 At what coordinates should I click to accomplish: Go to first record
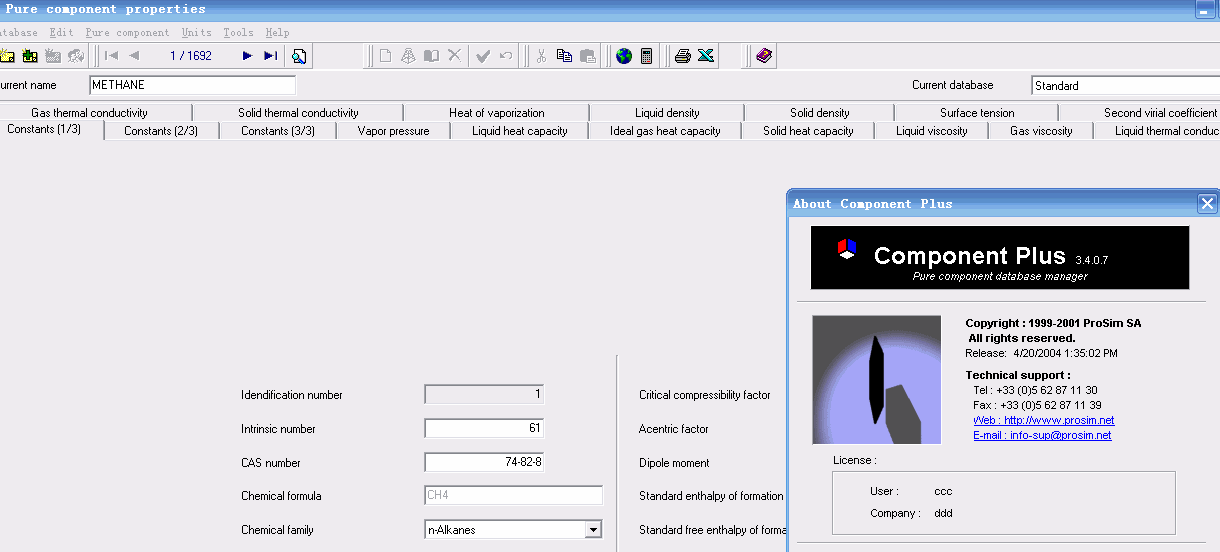(x=111, y=56)
